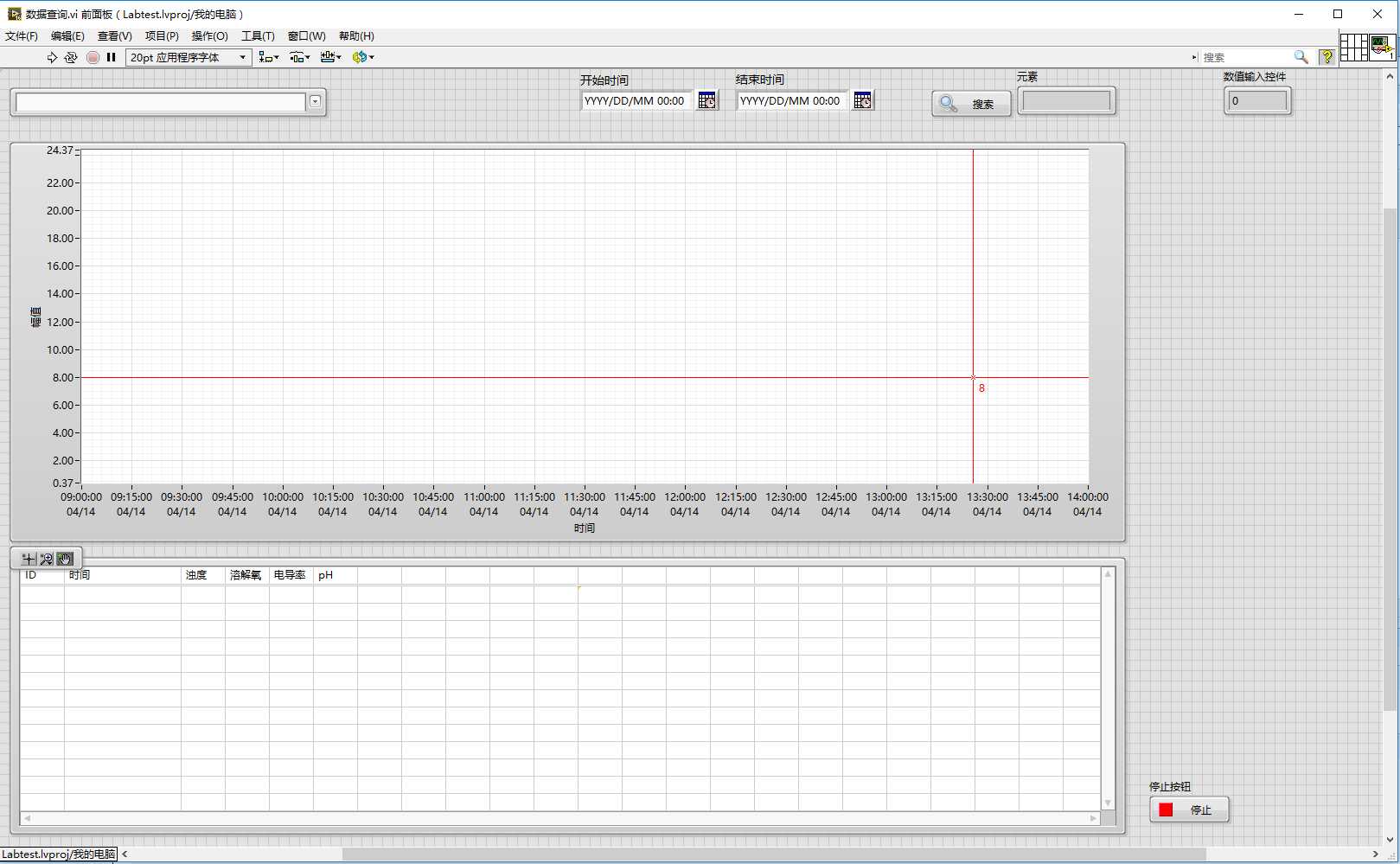Viewport: 1400px width, 864px height.
Task: Click the 09:00:00 X-axis start label
Action: pyautogui.click(x=81, y=497)
